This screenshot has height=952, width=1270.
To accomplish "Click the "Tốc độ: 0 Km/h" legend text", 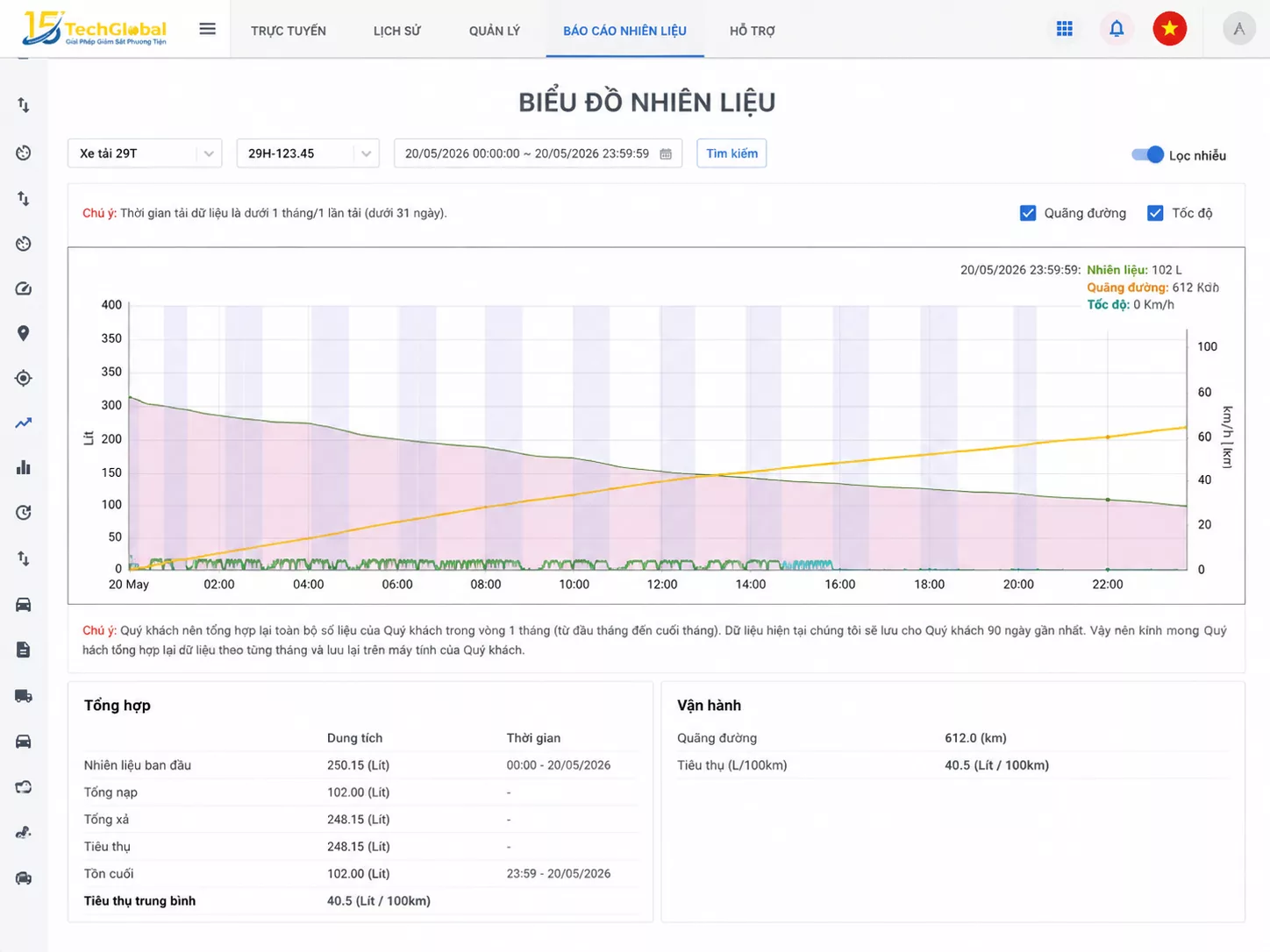I will [x=1131, y=304].
